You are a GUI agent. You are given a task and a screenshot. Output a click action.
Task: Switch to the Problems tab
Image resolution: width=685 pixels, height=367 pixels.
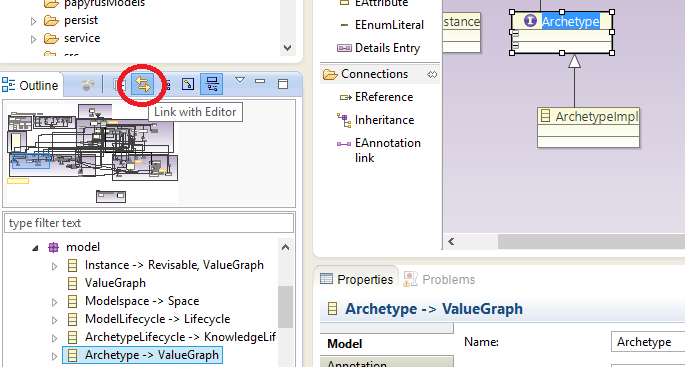440,280
